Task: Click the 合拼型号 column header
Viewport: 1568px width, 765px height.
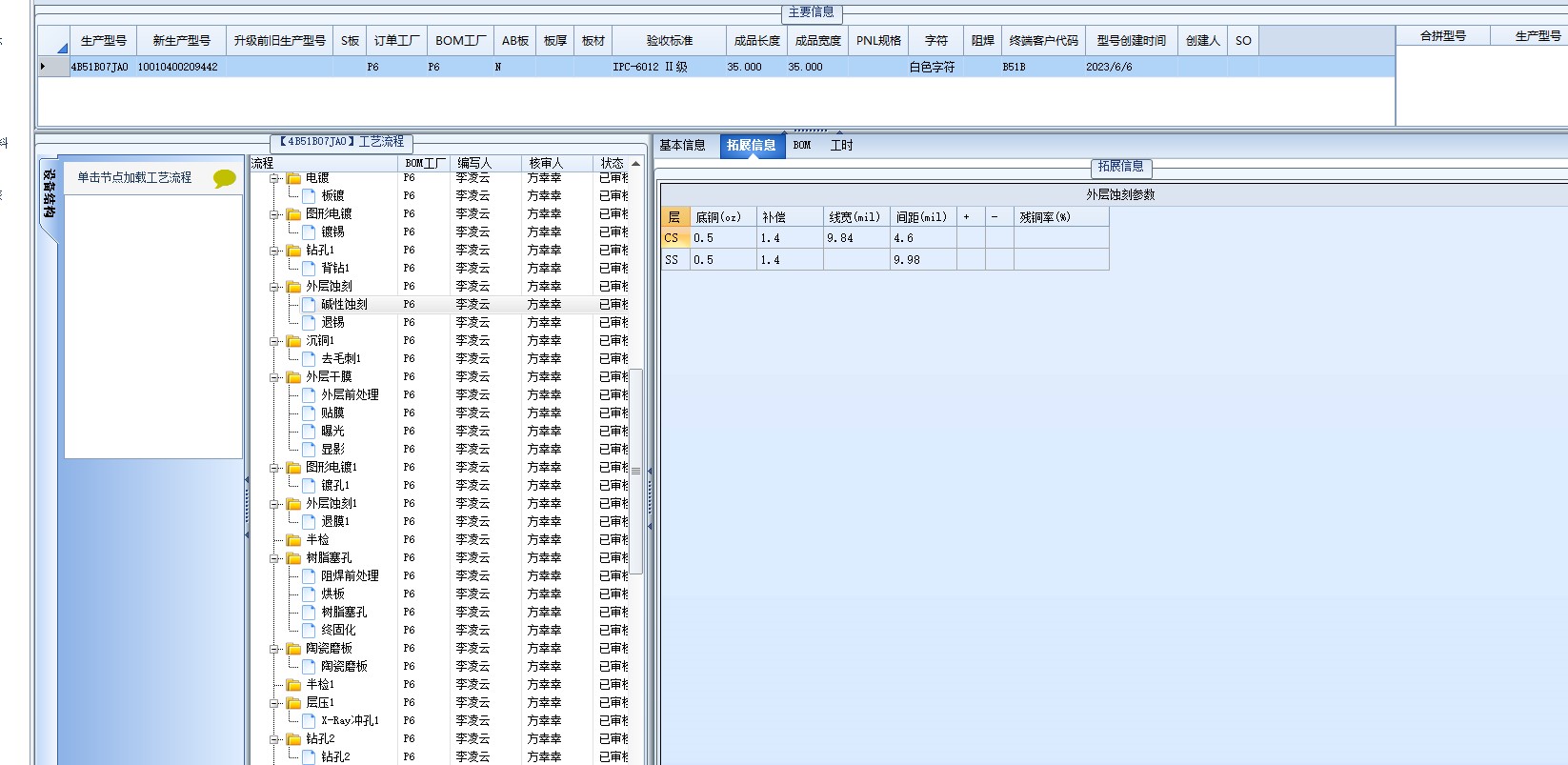Action: [1442, 36]
